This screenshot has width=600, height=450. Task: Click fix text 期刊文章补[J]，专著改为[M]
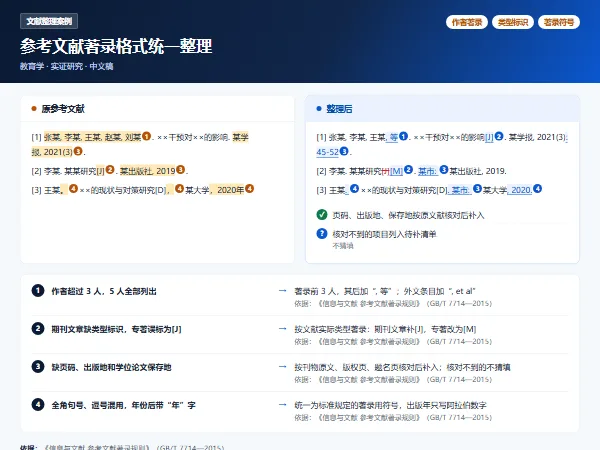(x=426, y=329)
